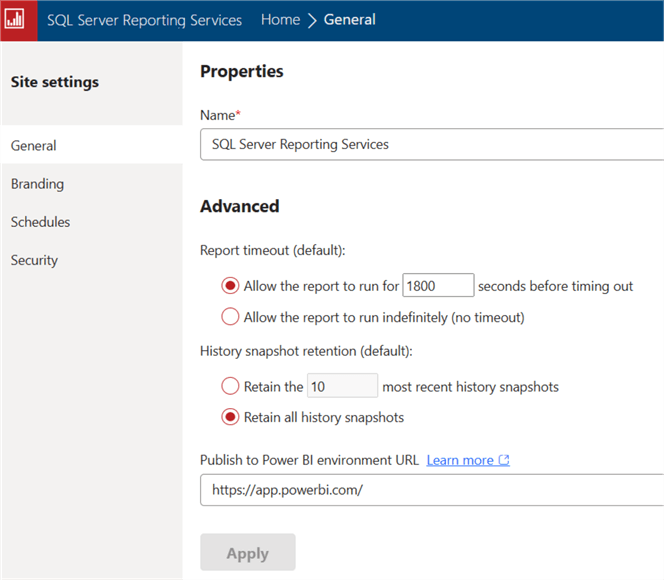Click the external link icon beside Learn more
664x580 pixels.
click(x=504, y=461)
